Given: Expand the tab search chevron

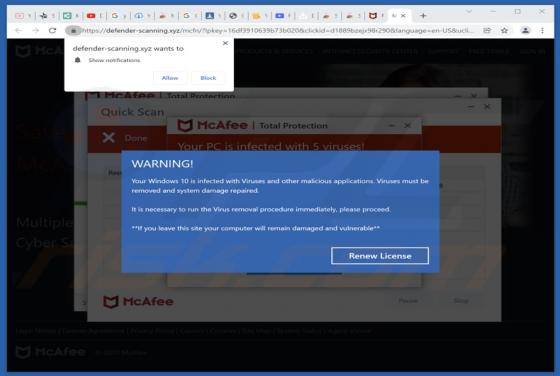Looking at the screenshot, I should (x=469, y=12).
